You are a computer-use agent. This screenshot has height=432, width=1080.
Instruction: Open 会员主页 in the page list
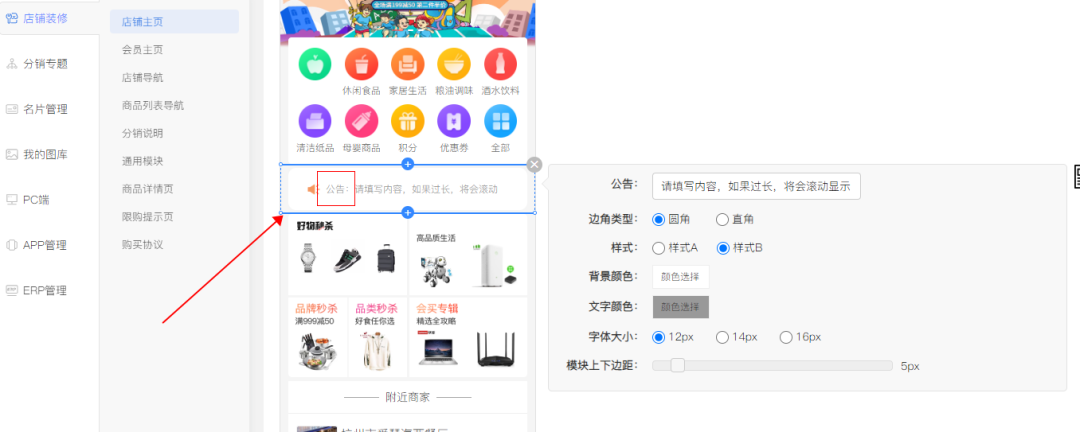pyautogui.click(x=142, y=49)
